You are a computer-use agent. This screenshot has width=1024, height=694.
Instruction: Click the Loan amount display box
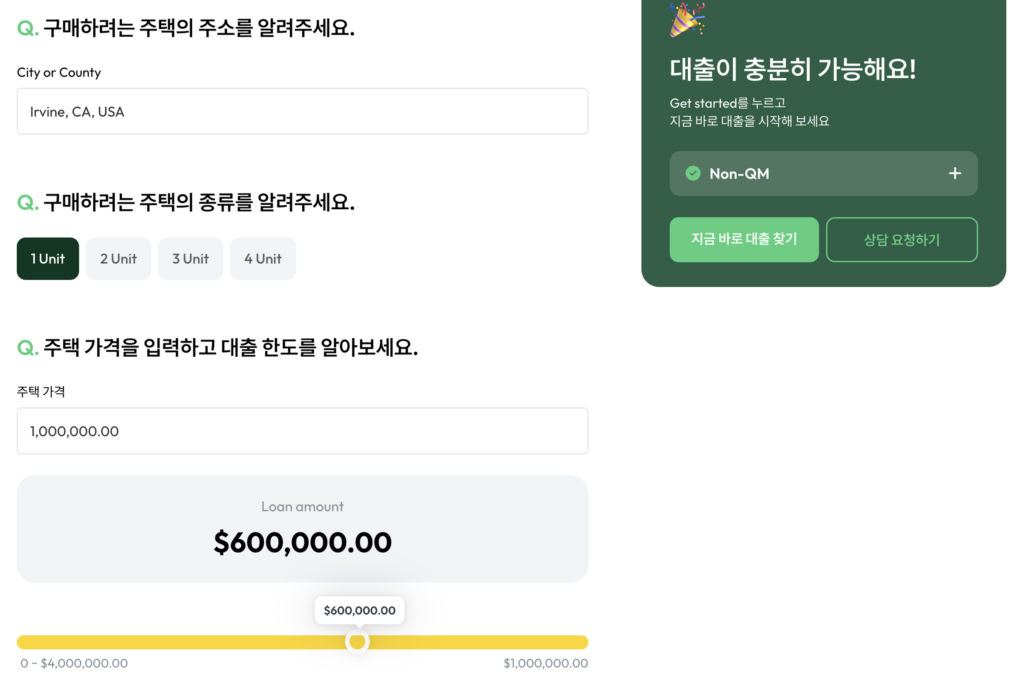tap(302, 528)
